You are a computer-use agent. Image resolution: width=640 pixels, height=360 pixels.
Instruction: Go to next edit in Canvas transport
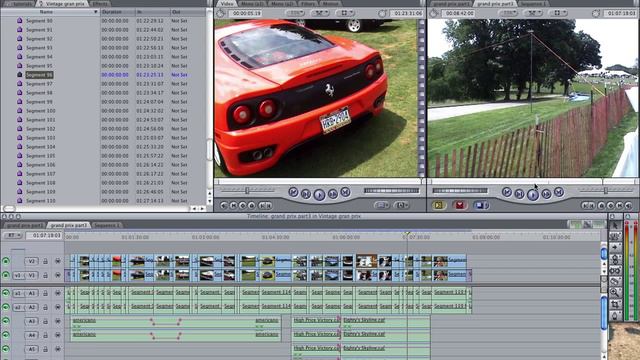click(559, 192)
